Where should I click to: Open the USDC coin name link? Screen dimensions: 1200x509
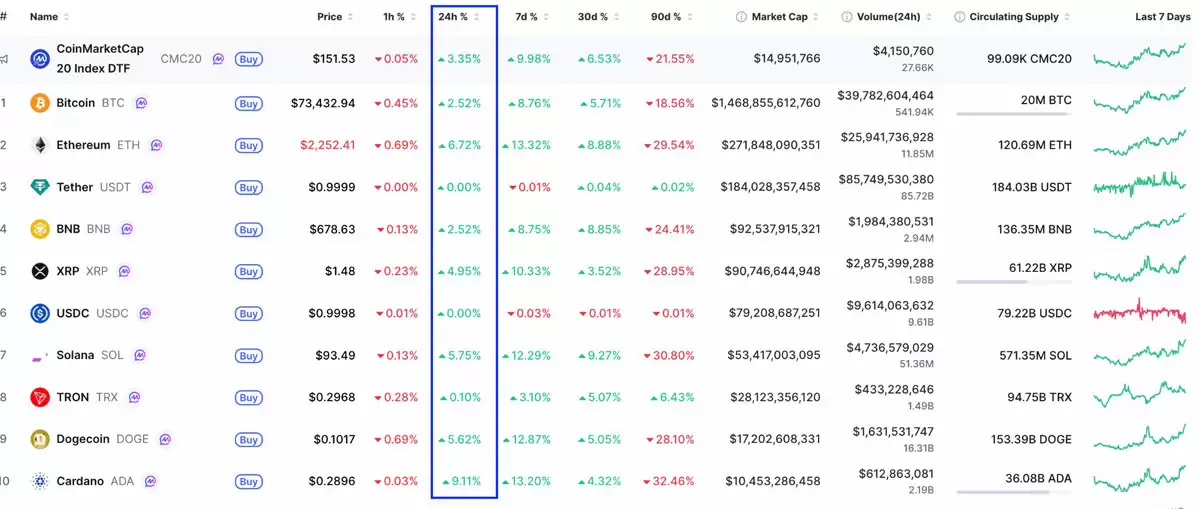point(73,313)
